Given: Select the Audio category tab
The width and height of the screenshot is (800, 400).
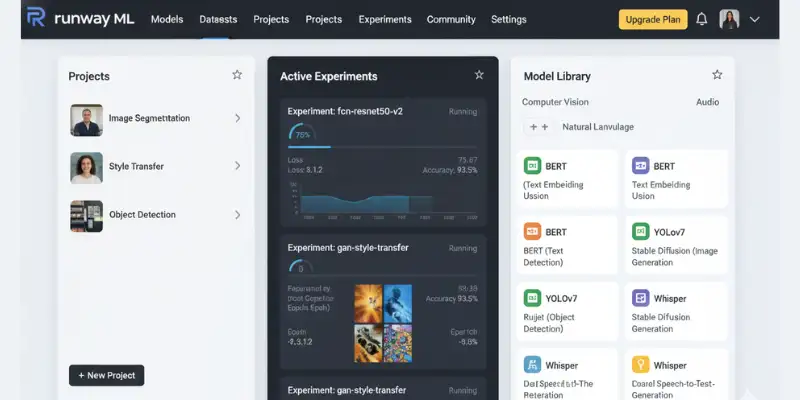Looking at the screenshot, I should point(708,102).
